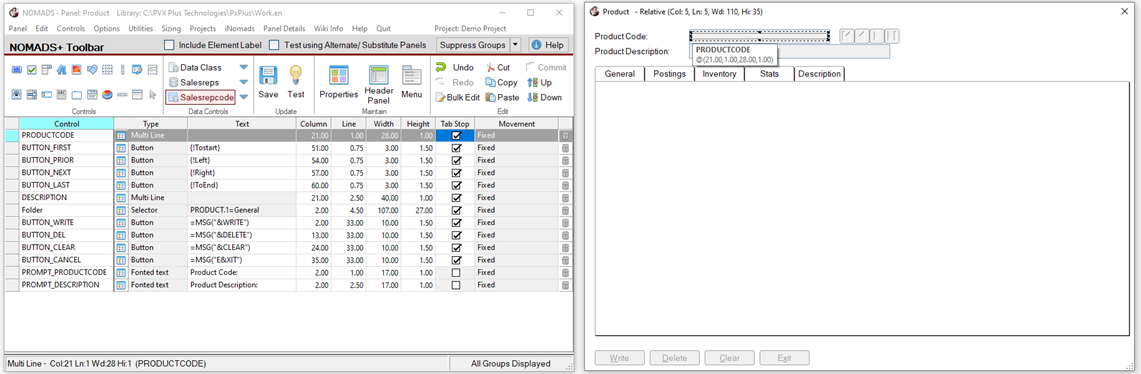Open the Utilities menu
Viewport: 1141px width, 374px height.
(x=140, y=28)
